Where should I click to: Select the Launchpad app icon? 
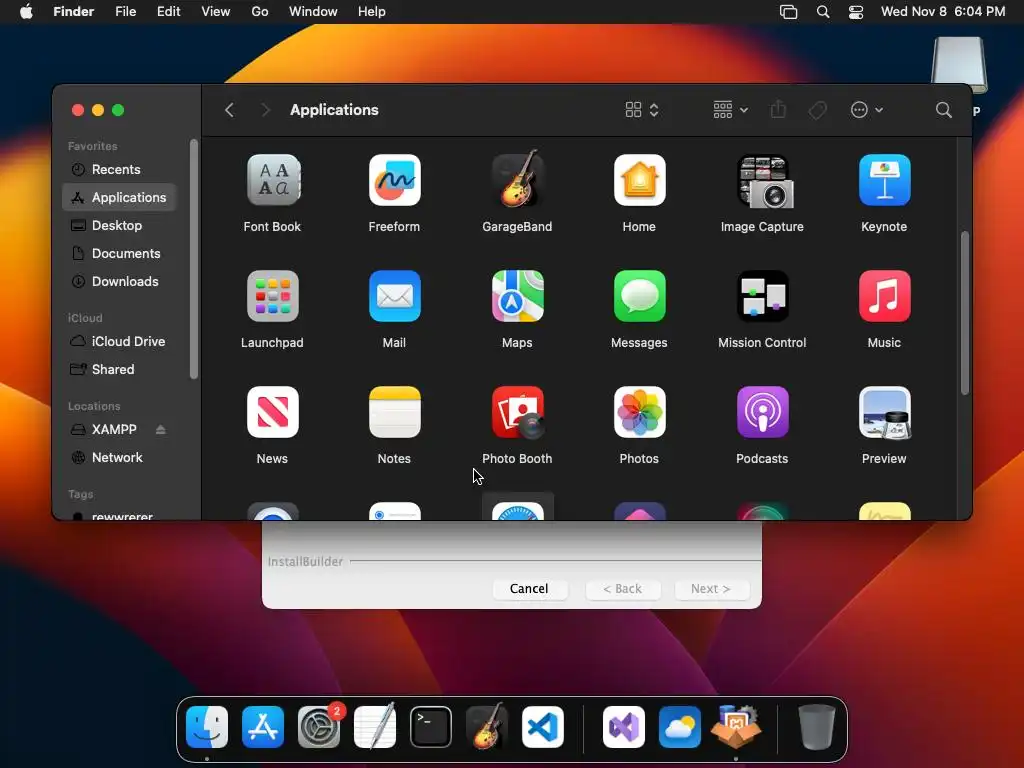click(x=273, y=296)
